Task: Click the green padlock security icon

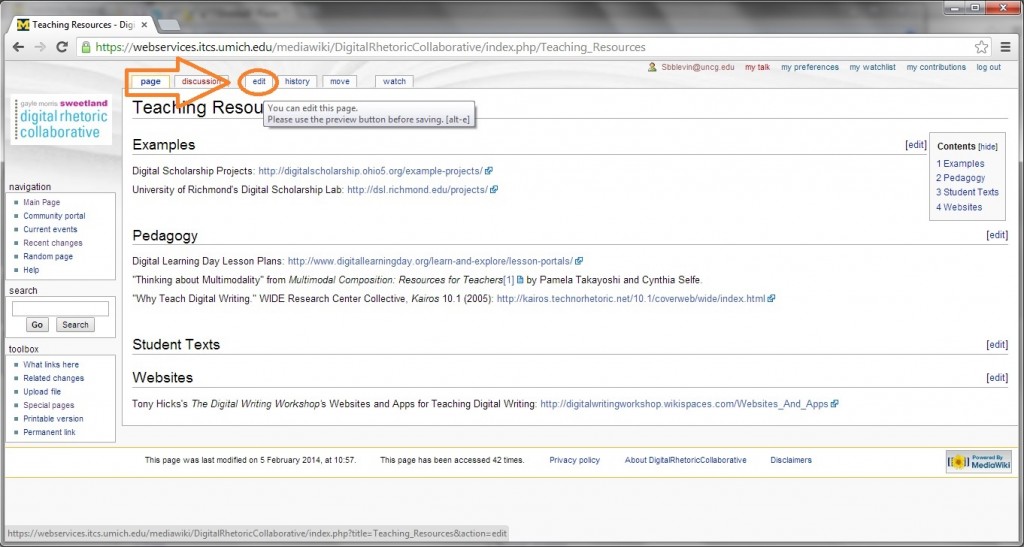Action: (x=86, y=47)
